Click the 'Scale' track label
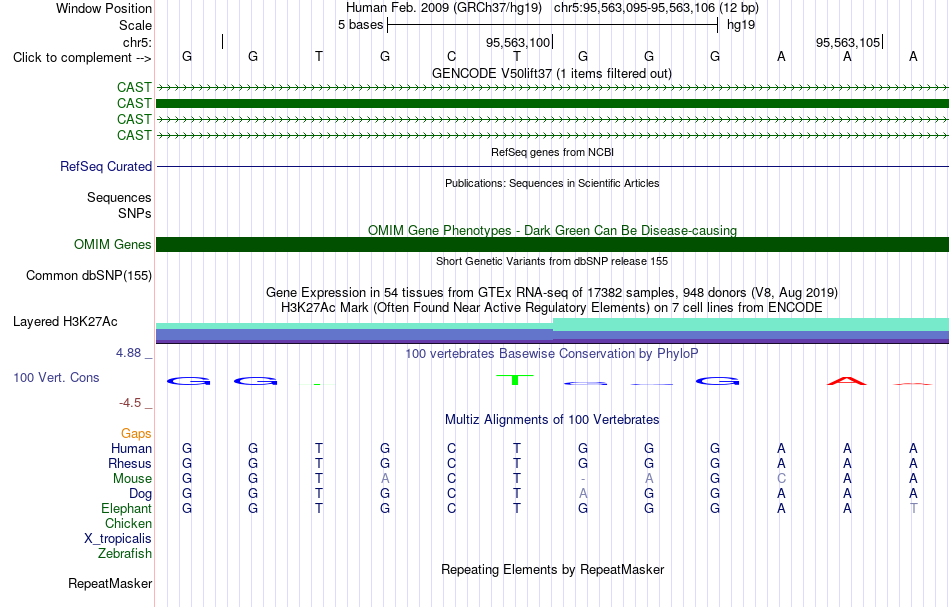Screen dimensions: 950x607 135,25
